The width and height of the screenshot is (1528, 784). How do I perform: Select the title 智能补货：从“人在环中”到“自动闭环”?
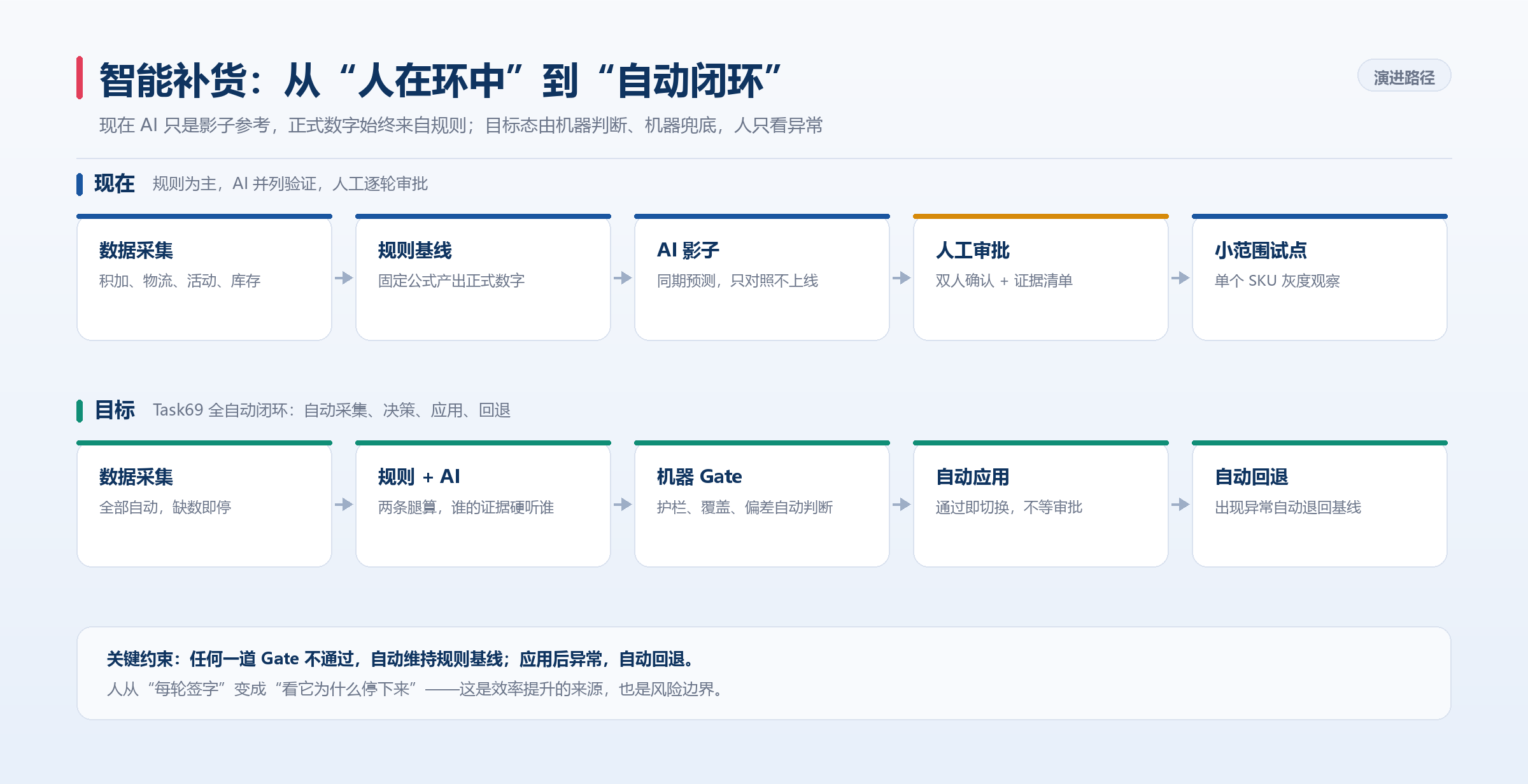(441, 80)
